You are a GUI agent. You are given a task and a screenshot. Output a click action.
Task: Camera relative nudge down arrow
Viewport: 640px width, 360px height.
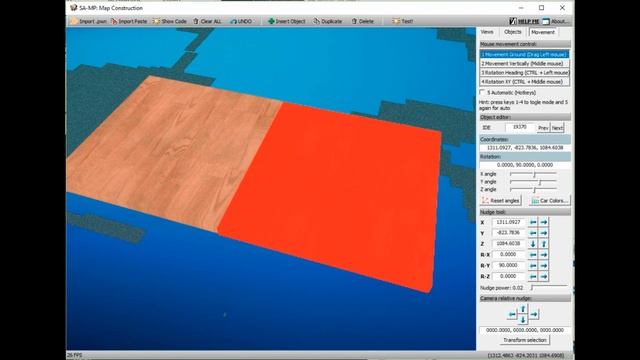(523, 320)
